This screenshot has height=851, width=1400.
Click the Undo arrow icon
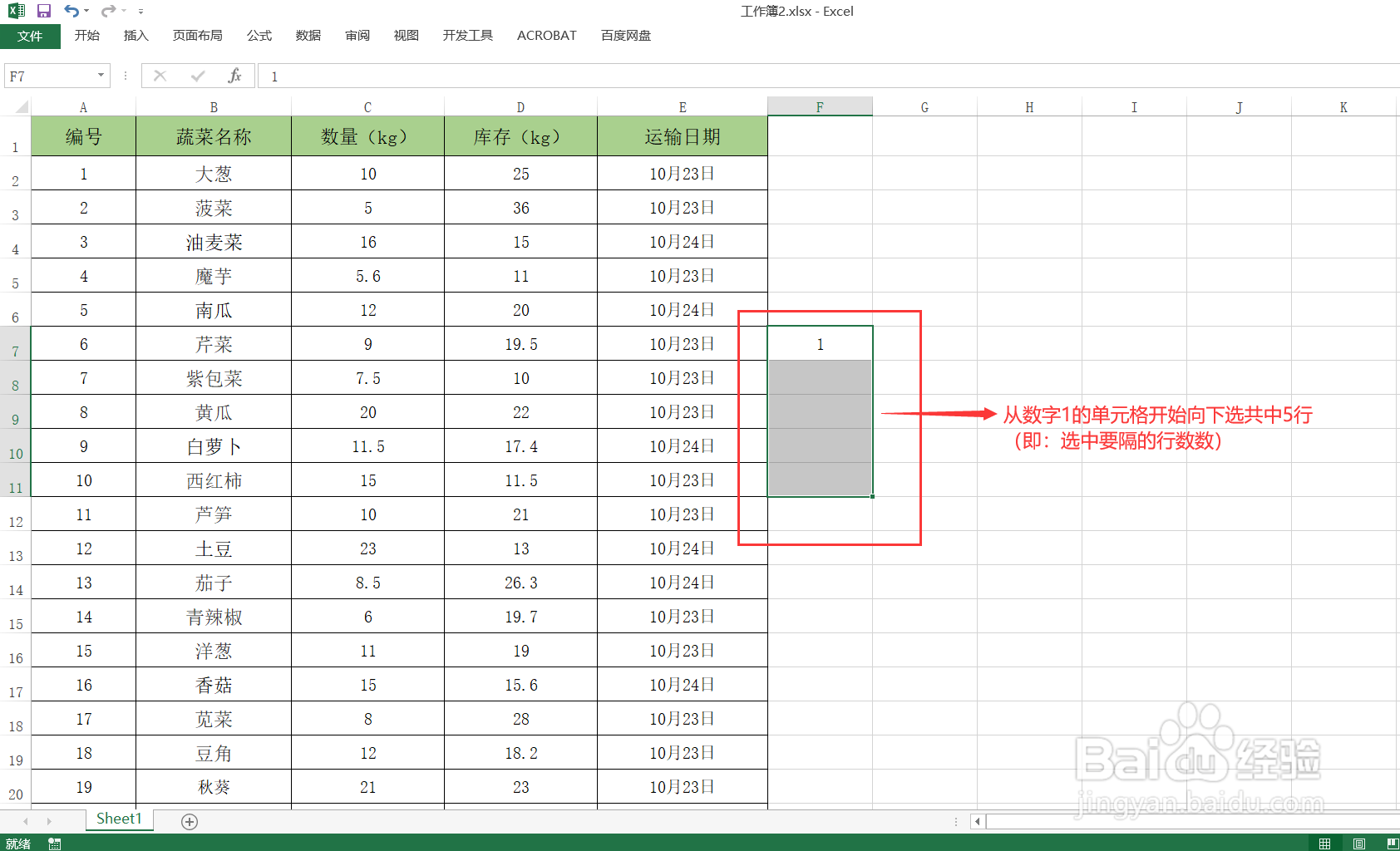(71, 11)
